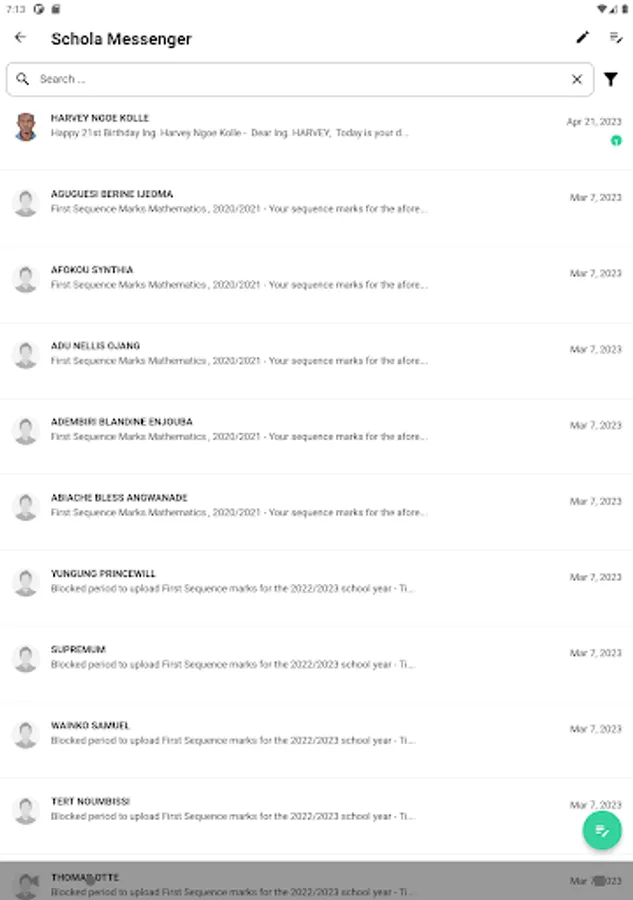
Task: Tap the magnifier search icon
Action: pos(23,79)
